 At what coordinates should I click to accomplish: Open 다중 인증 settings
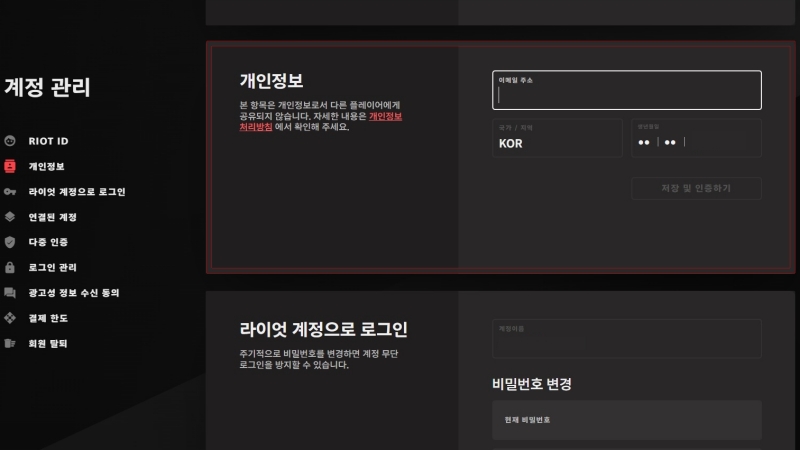(x=48, y=242)
